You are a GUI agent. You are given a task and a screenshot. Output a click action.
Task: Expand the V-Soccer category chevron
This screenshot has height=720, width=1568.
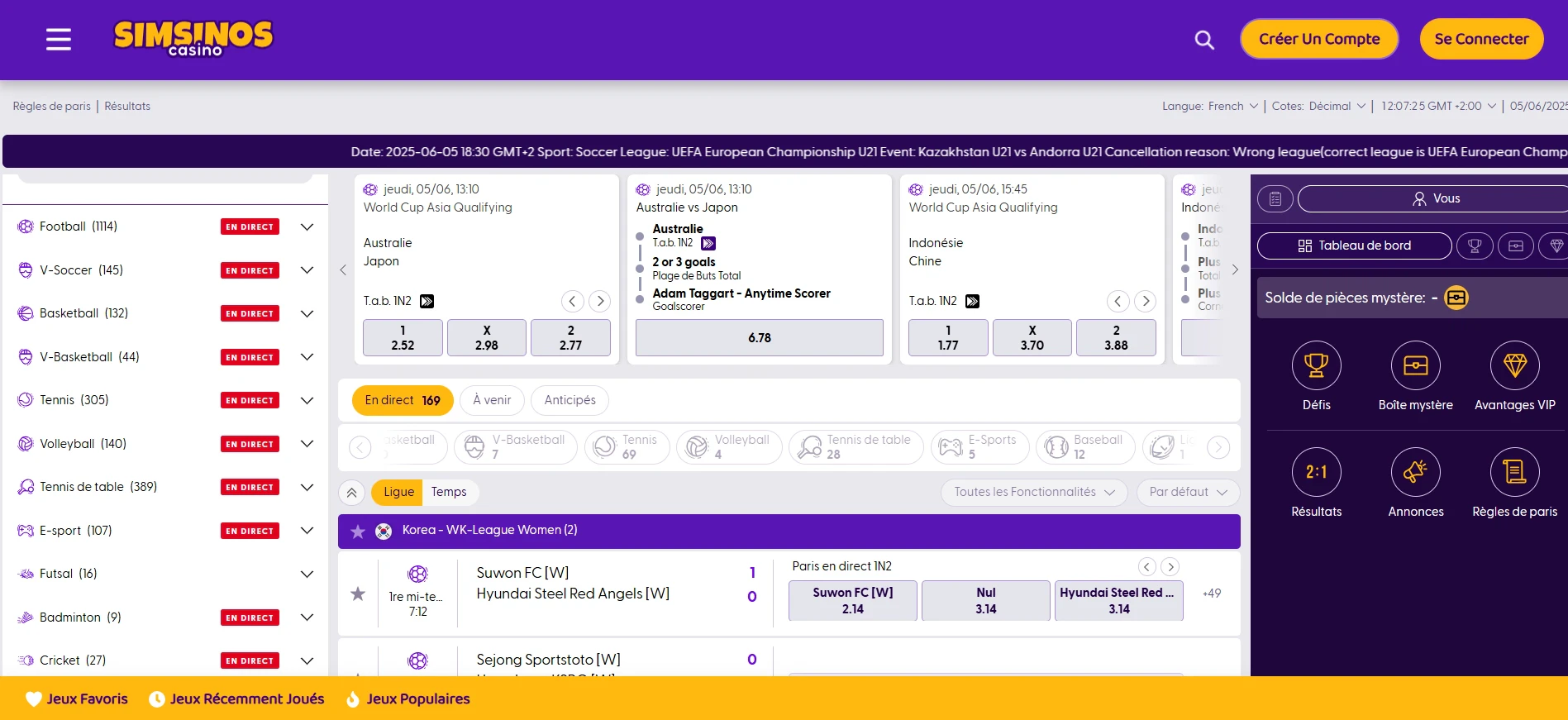coord(307,270)
